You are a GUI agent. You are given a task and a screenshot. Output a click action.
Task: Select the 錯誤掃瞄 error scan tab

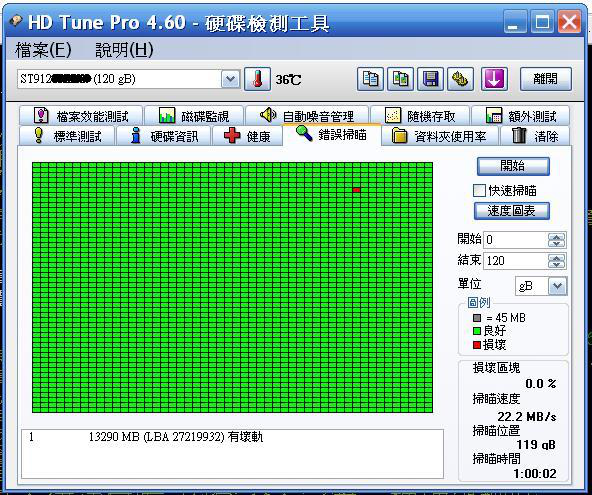tap(331, 134)
